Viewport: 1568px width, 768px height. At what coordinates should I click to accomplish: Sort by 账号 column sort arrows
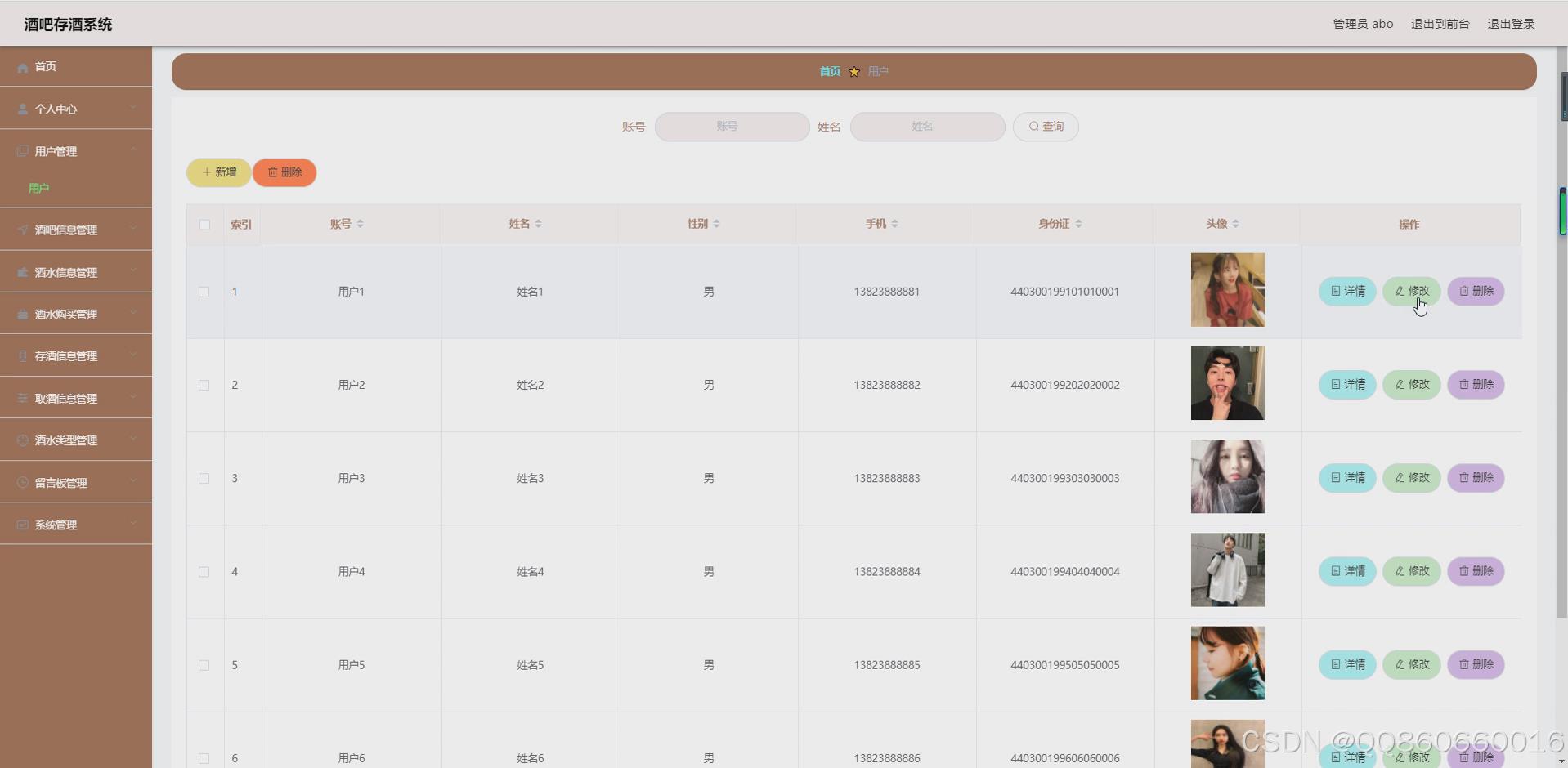coord(360,224)
